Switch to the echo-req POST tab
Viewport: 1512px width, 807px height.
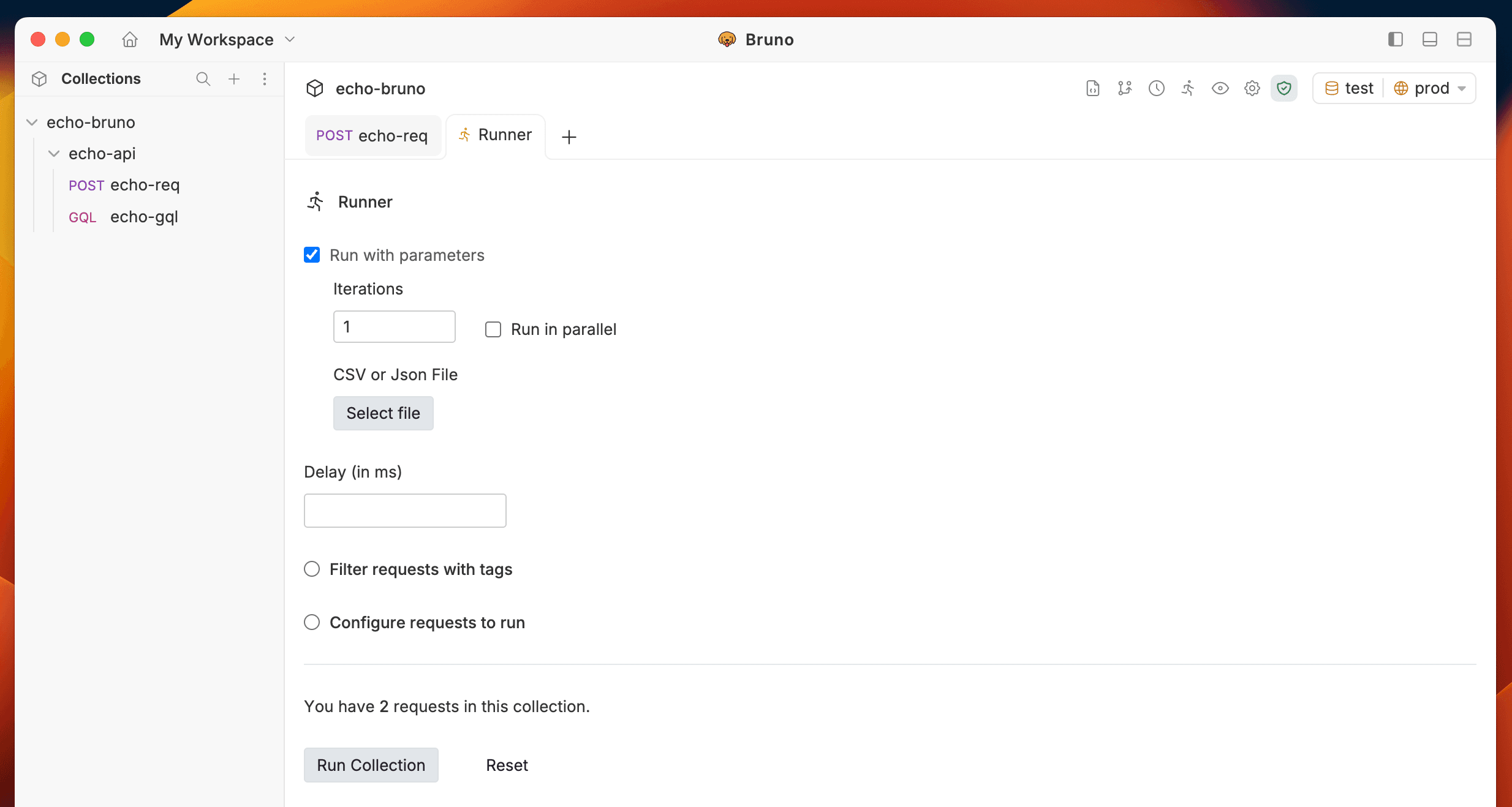(x=372, y=135)
